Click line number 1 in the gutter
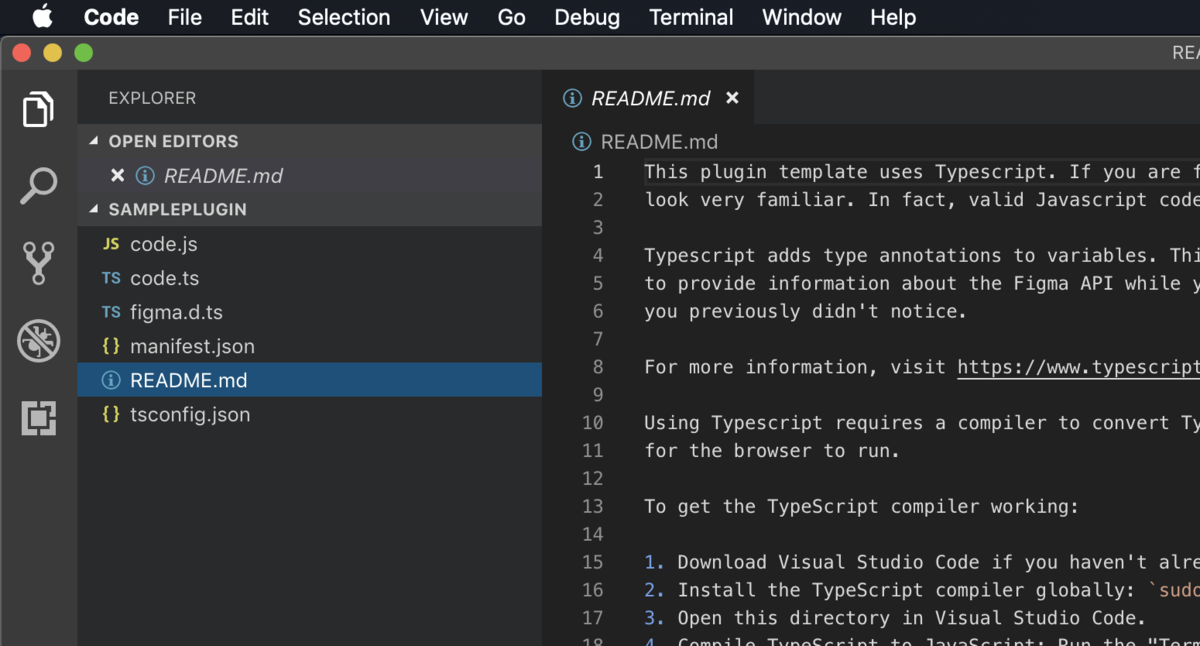The height and width of the screenshot is (646, 1200). pyautogui.click(x=598, y=172)
